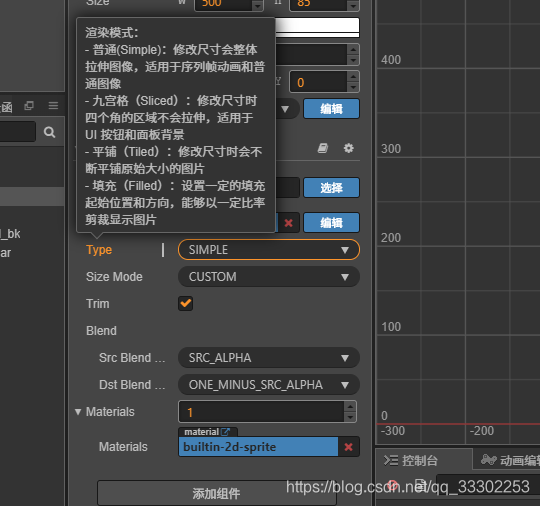Increase Materials count with up stepper
Image resolution: width=540 pixels, height=506 pixels.
350,406
